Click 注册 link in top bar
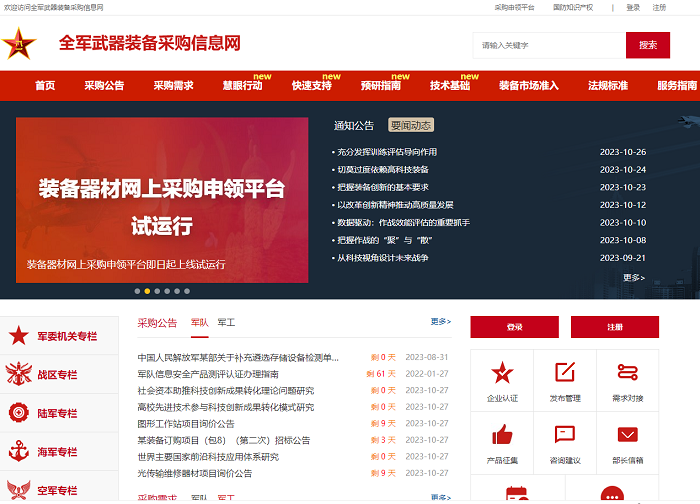The image size is (700, 504). pyautogui.click(x=659, y=8)
